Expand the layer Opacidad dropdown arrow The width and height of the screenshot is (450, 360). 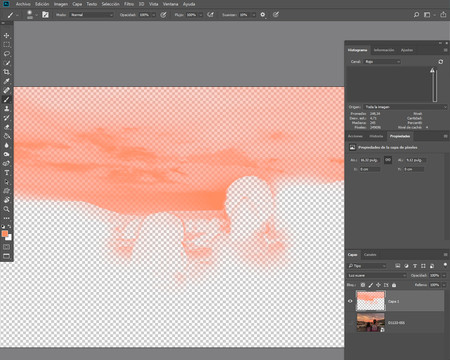(x=444, y=276)
